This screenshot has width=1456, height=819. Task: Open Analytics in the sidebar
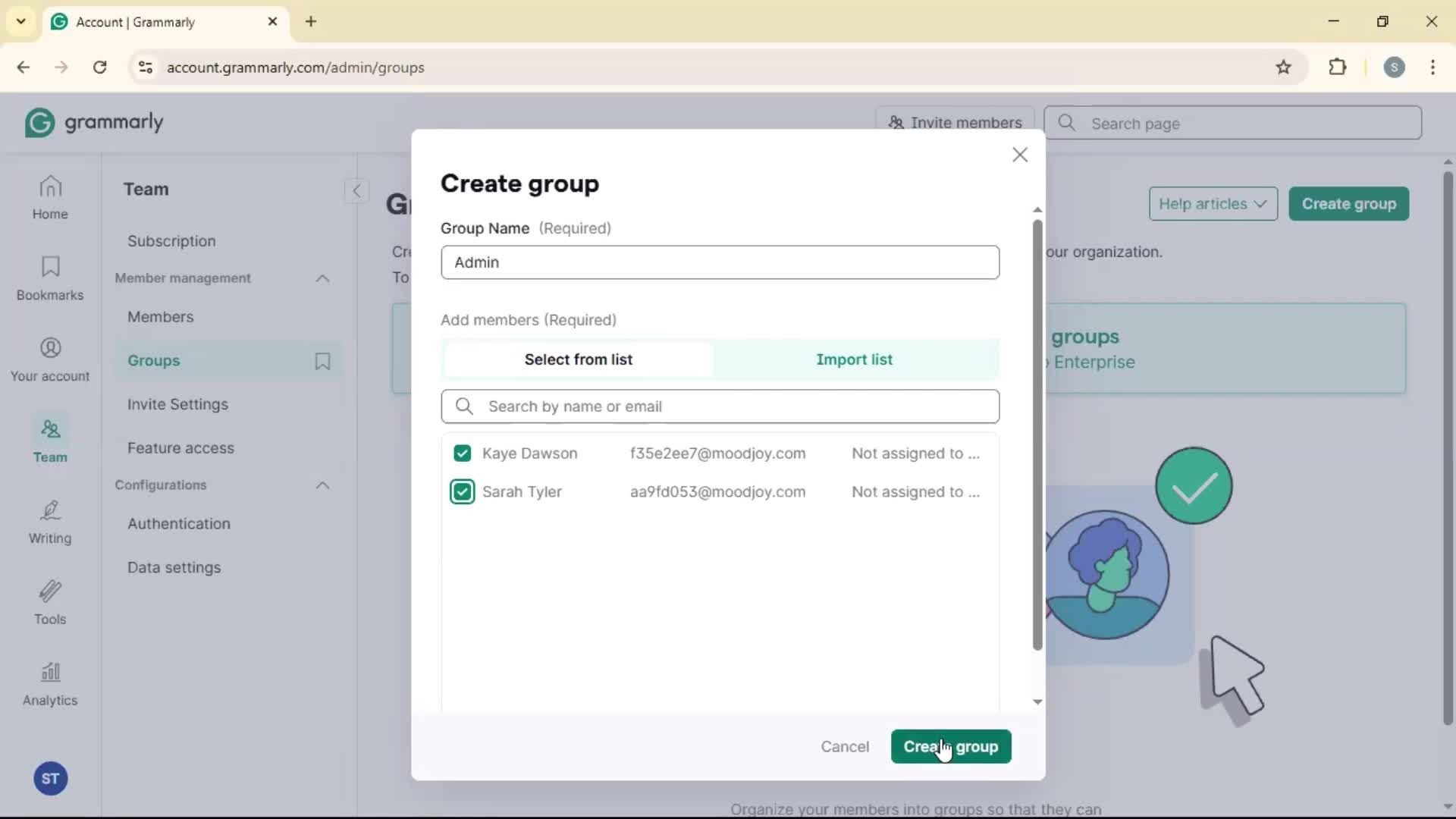pyautogui.click(x=50, y=684)
